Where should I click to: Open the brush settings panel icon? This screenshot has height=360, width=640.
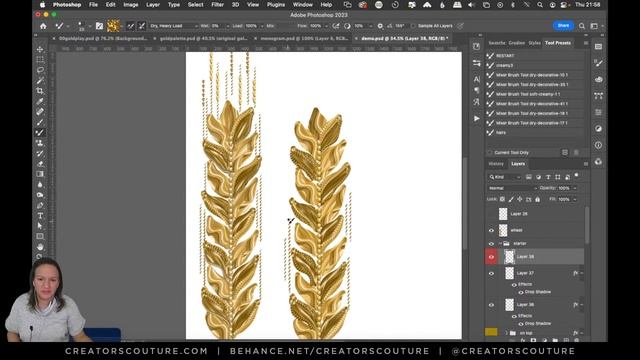point(99,26)
